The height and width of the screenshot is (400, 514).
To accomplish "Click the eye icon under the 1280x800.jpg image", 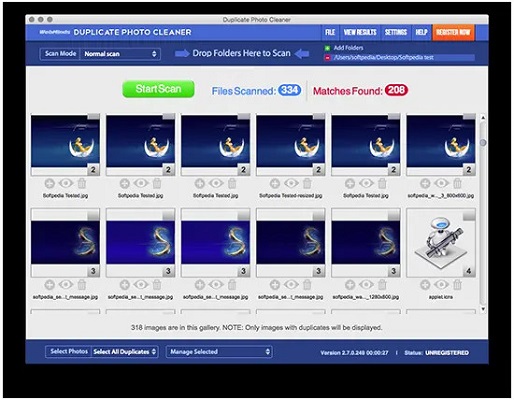I will point(366,285).
